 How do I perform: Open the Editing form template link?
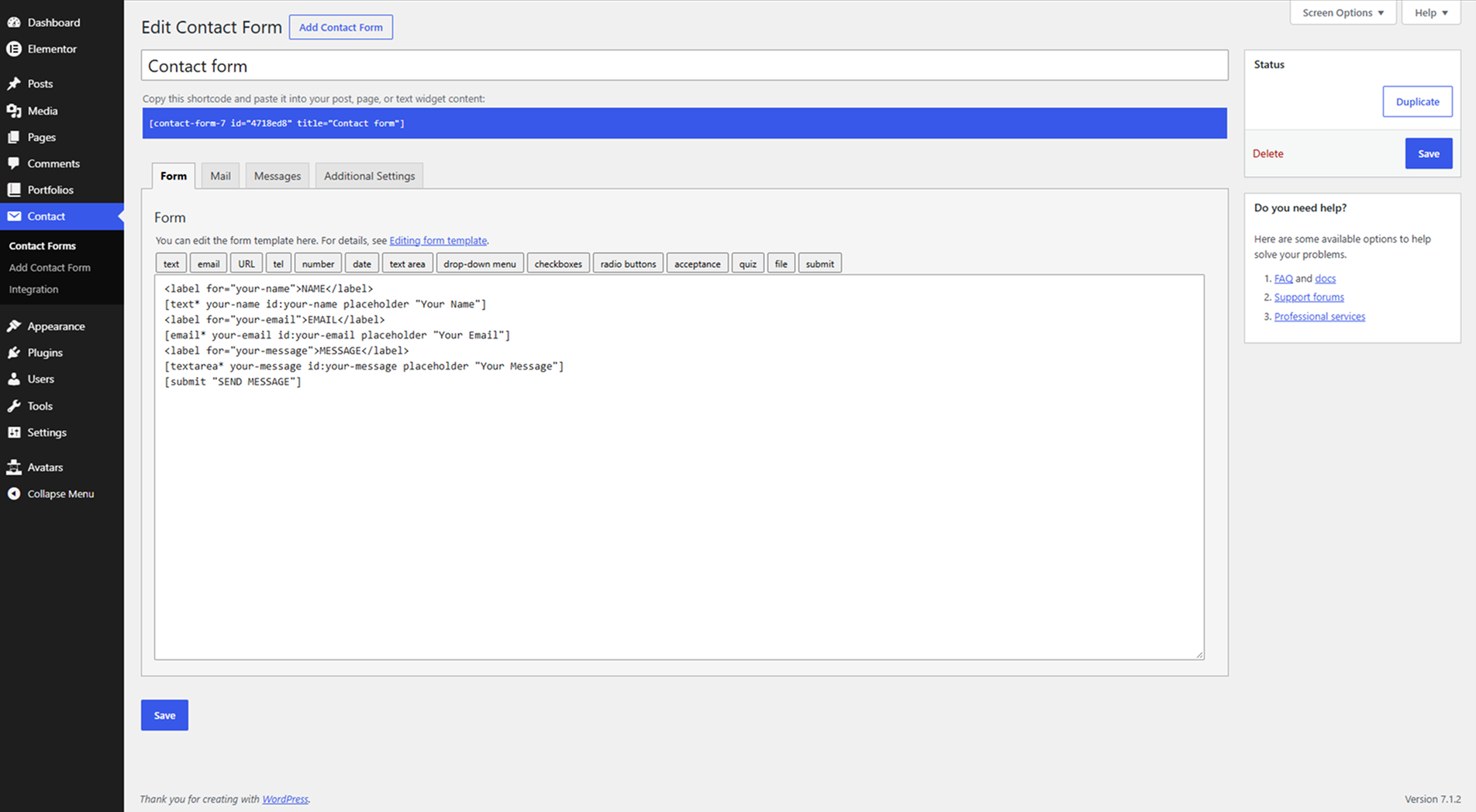(x=438, y=240)
